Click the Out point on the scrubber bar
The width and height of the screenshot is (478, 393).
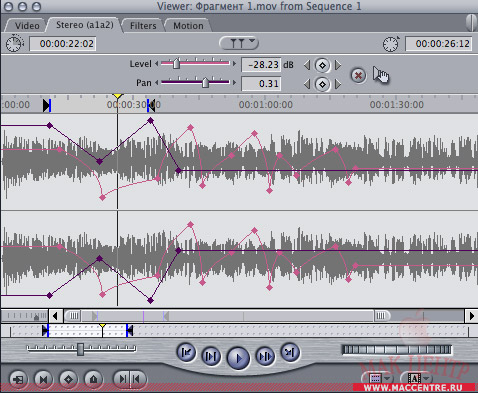point(129,331)
